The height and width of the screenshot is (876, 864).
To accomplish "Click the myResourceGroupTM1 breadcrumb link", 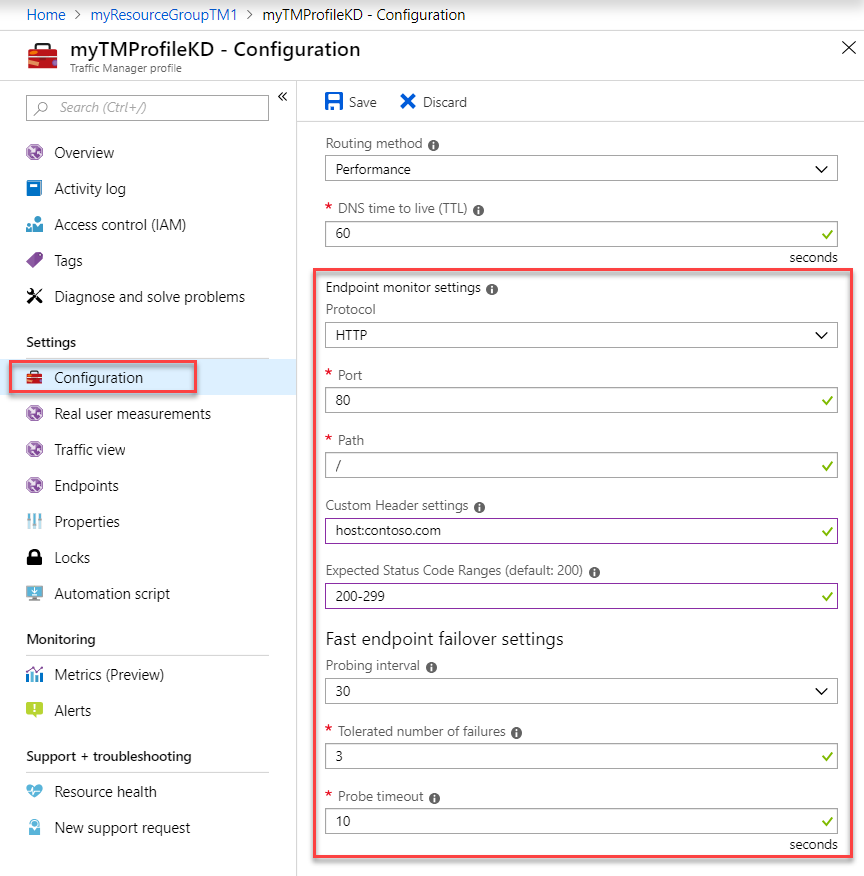I will coord(164,15).
